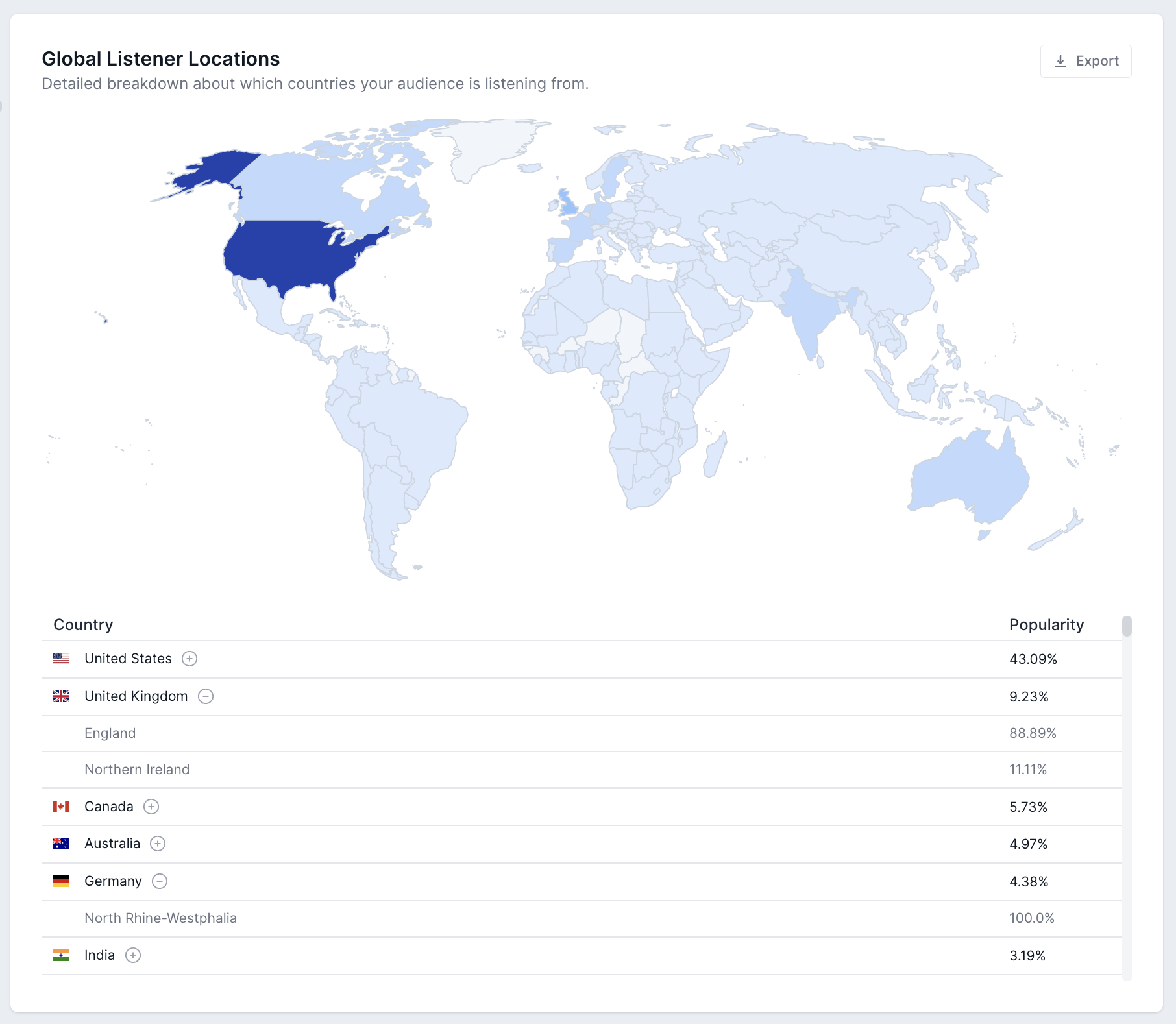Screen dimensions: 1176x1024
Task: Click the Australia flag icon
Action: click(x=61, y=844)
